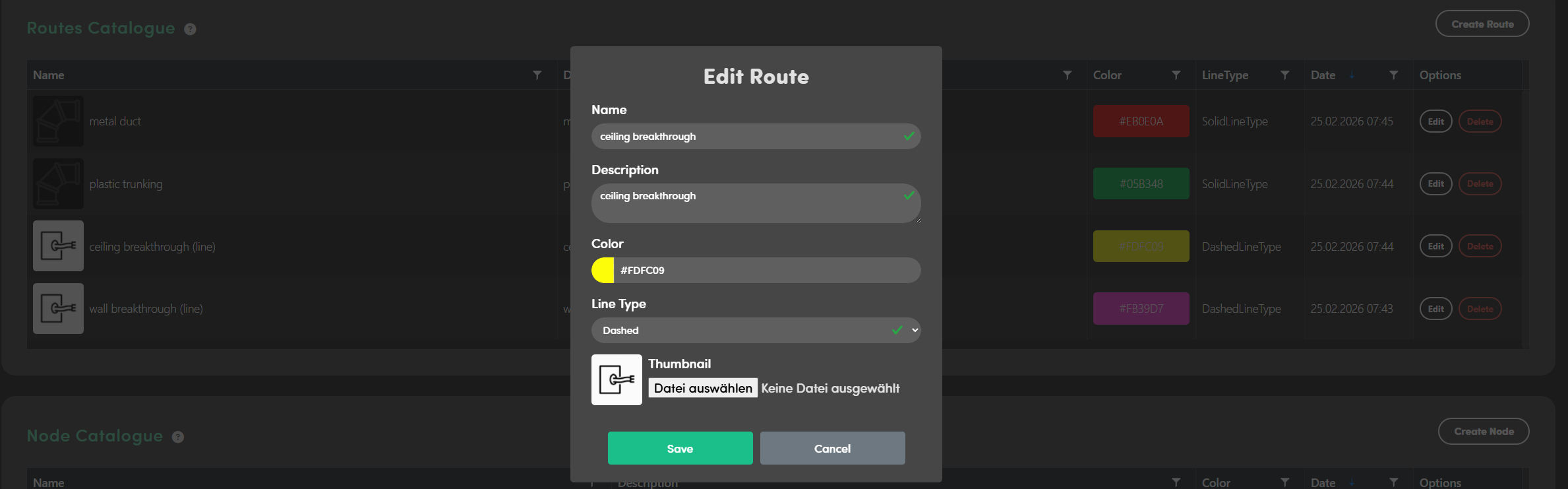Cancel the Edit Route dialog
Screen dimensions: 1568x489
pyautogui.click(x=832, y=449)
